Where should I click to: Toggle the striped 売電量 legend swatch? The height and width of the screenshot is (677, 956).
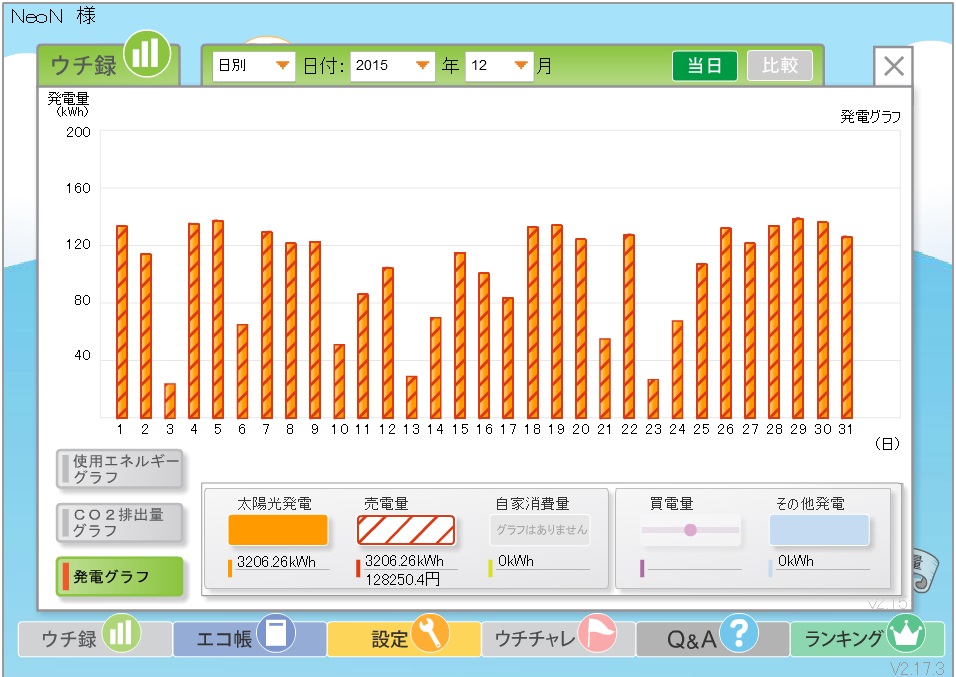[x=406, y=530]
